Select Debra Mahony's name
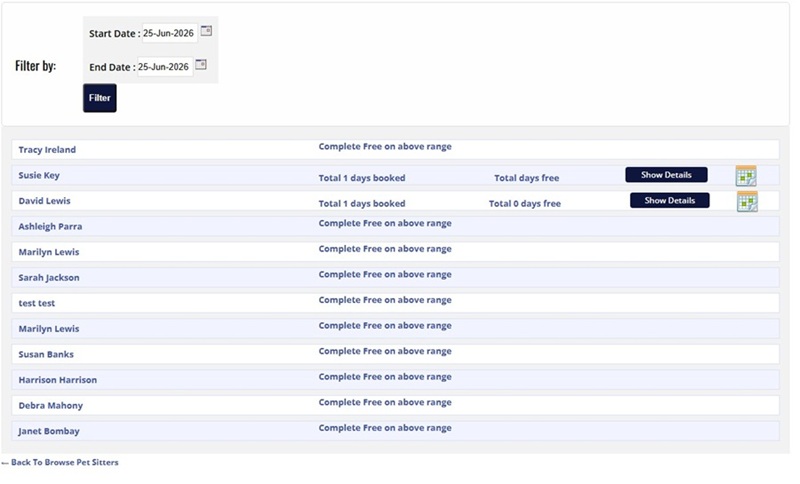 51,405
